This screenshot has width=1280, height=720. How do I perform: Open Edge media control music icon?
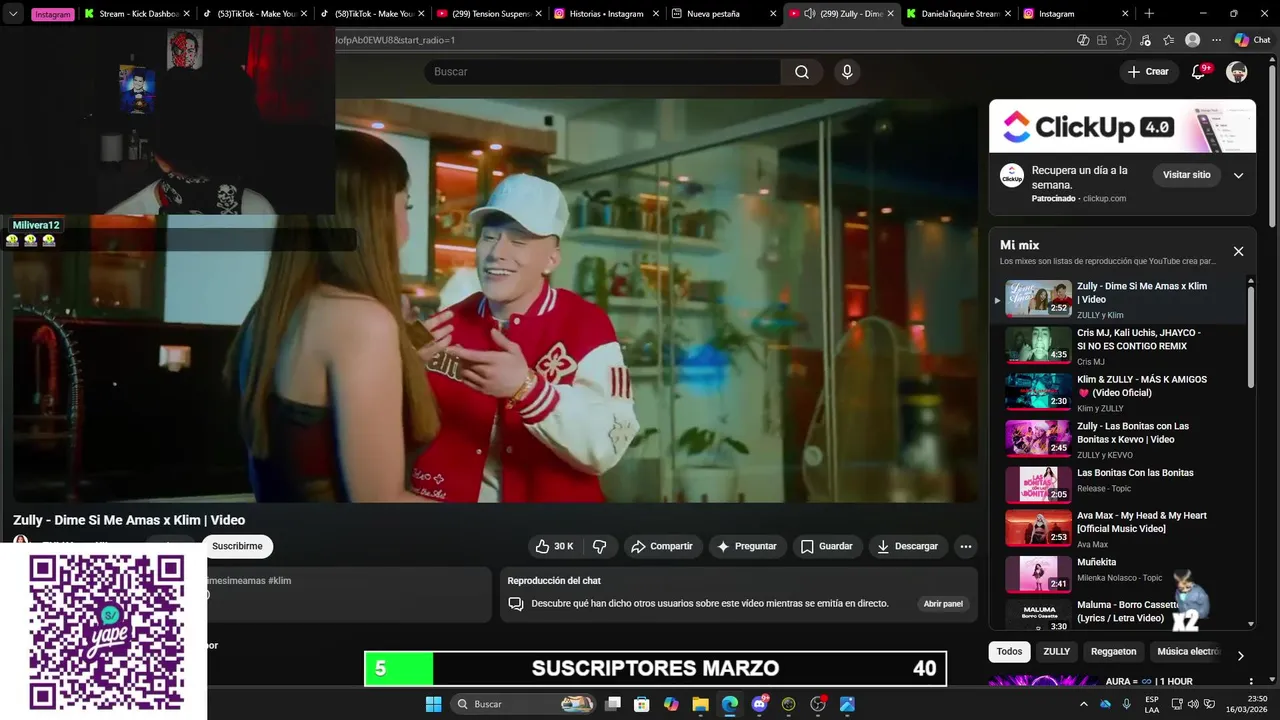(x=1145, y=40)
